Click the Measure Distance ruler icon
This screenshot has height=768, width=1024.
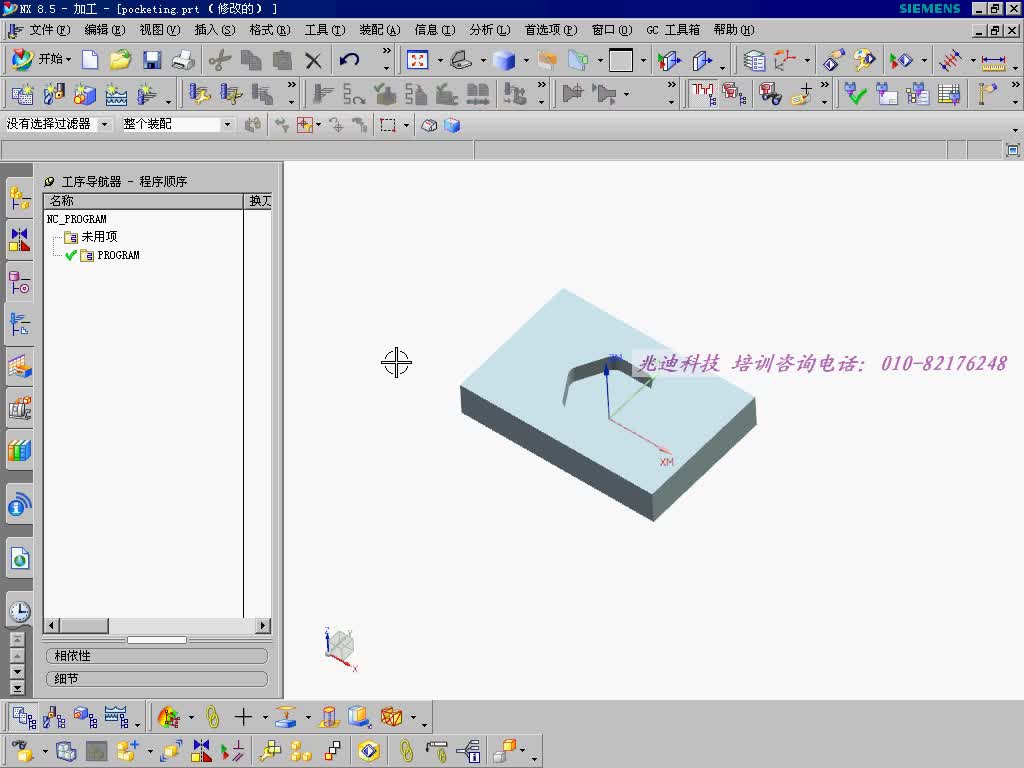(993, 61)
